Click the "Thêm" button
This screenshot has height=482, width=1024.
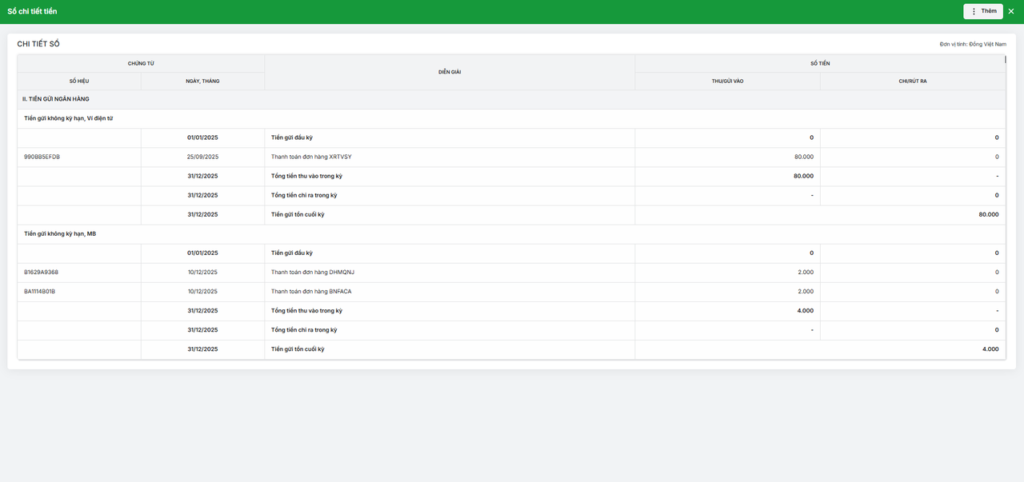click(983, 11)
